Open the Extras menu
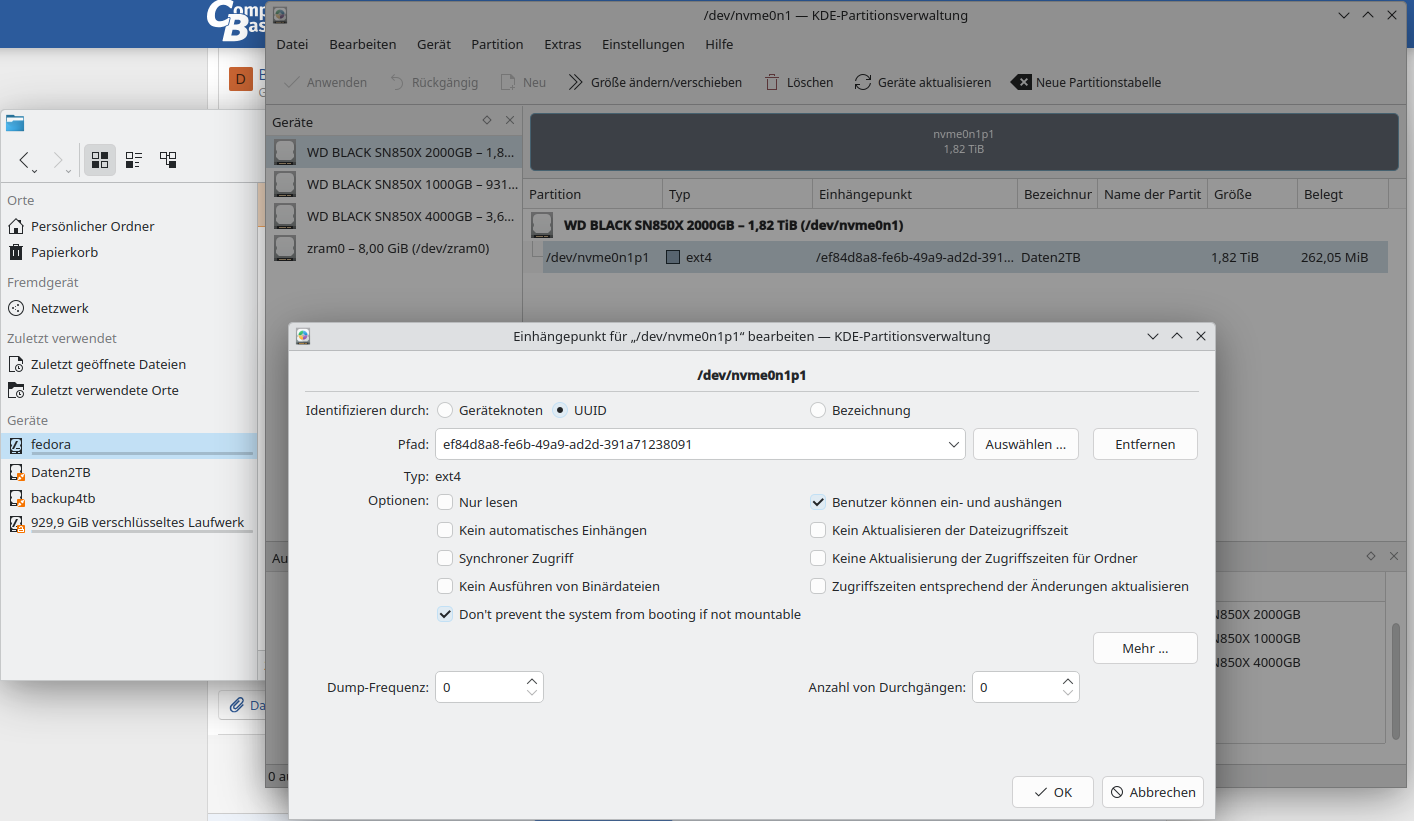This screenshot has width=1414, height=821. pos(563,44)
